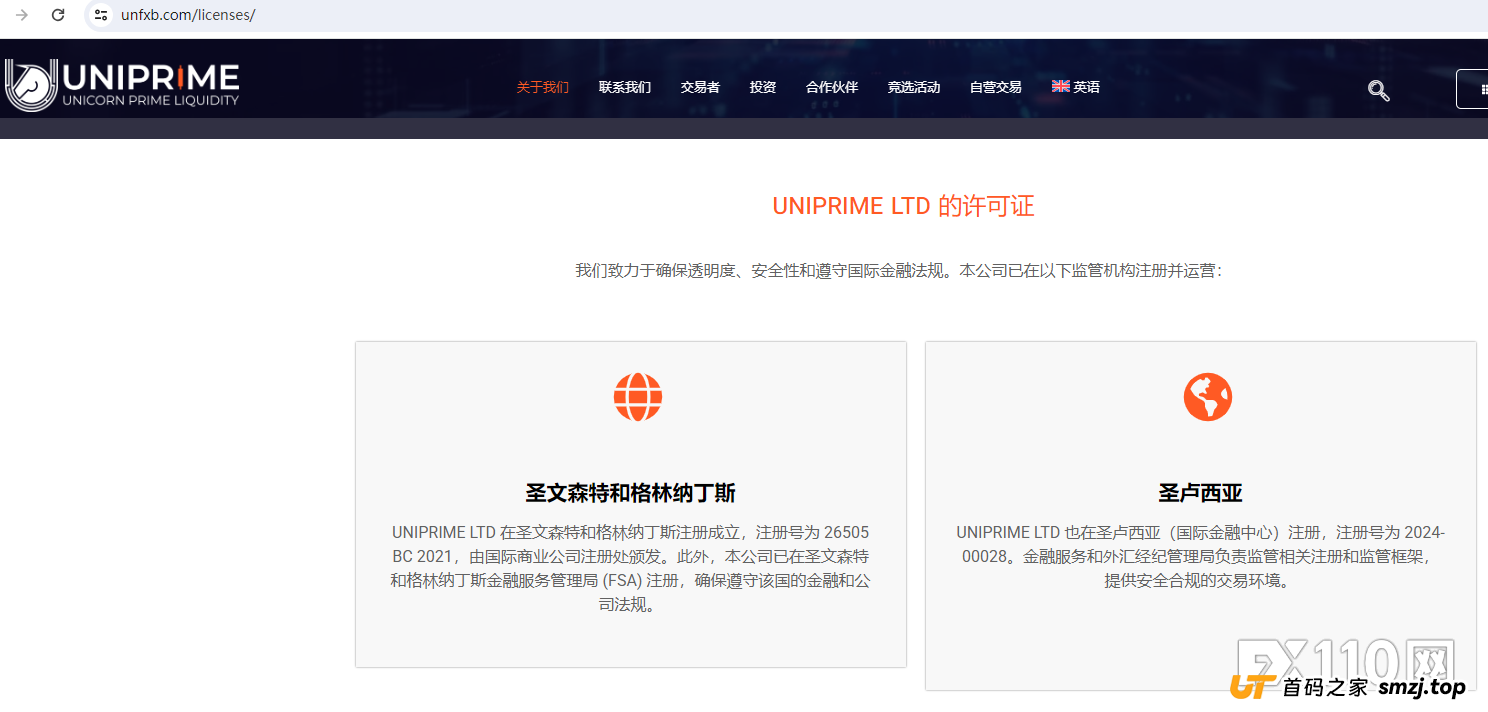Click the UNIPRIME LTD 的许可证 title
This screenshot has height=712, width=1488.
pyautogui.click(x=903, y=207)
